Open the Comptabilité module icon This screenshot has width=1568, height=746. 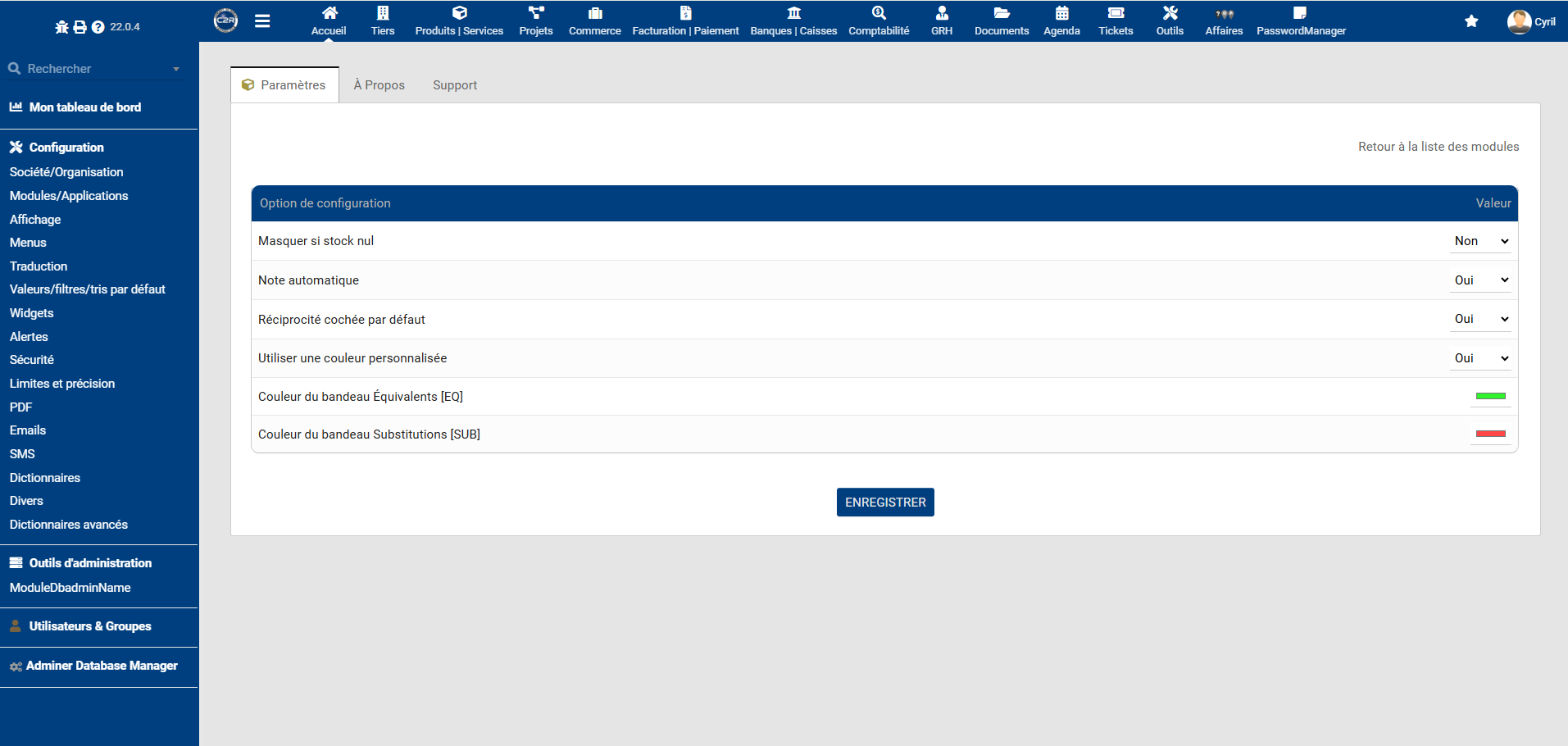pos(879,13)
